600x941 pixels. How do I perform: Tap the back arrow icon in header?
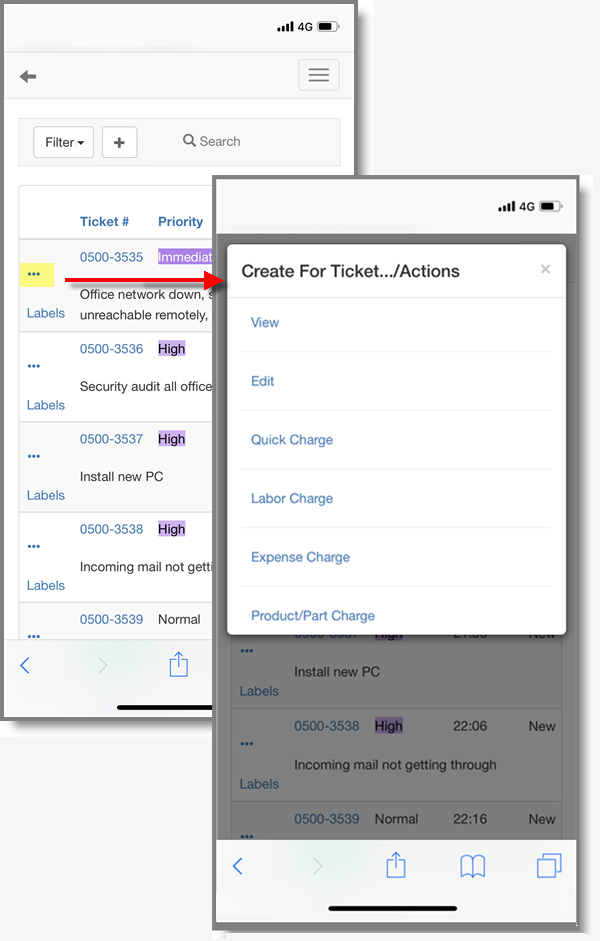coord(28,77)
